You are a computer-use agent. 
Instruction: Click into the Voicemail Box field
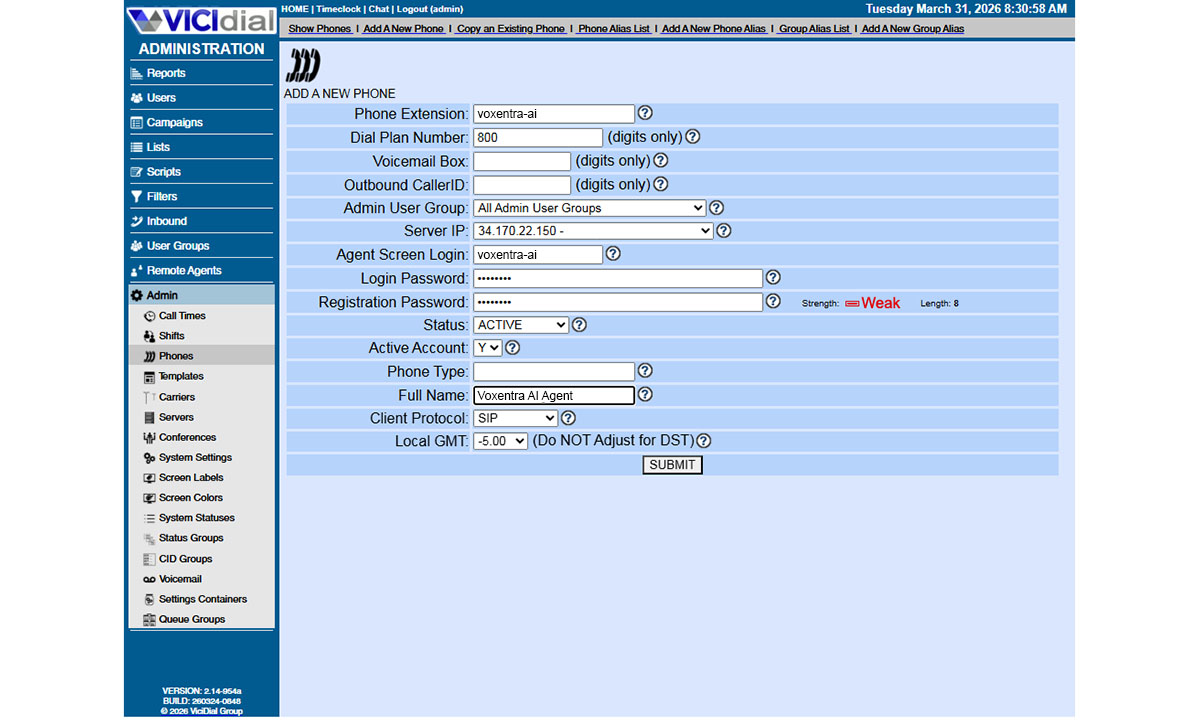pyautogui.click(x=522, y=161)
